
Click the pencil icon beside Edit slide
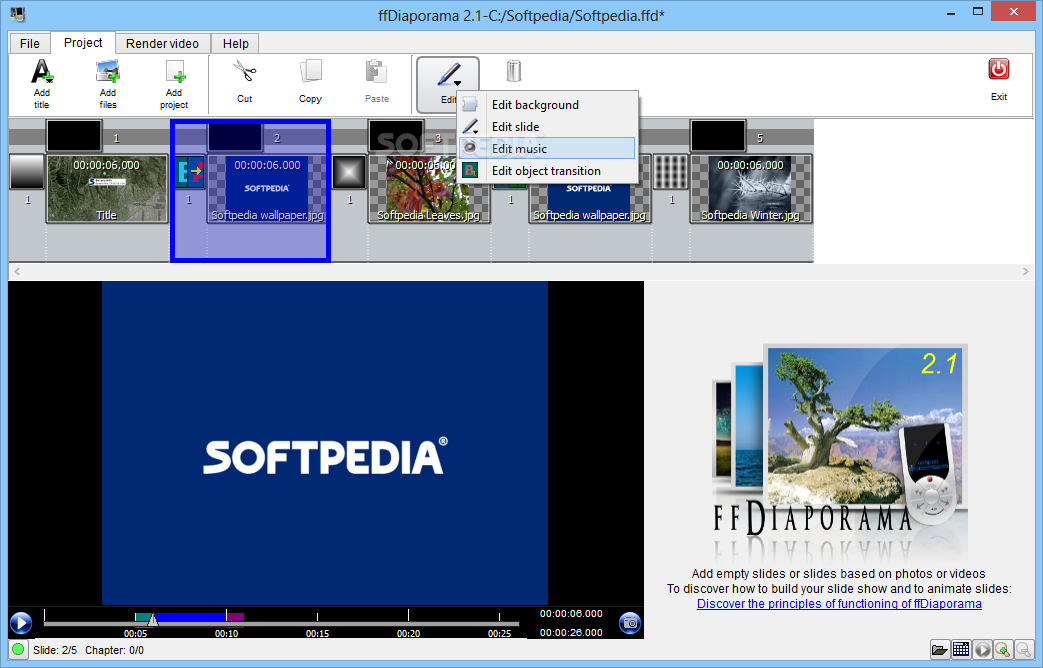coord(470,126)
